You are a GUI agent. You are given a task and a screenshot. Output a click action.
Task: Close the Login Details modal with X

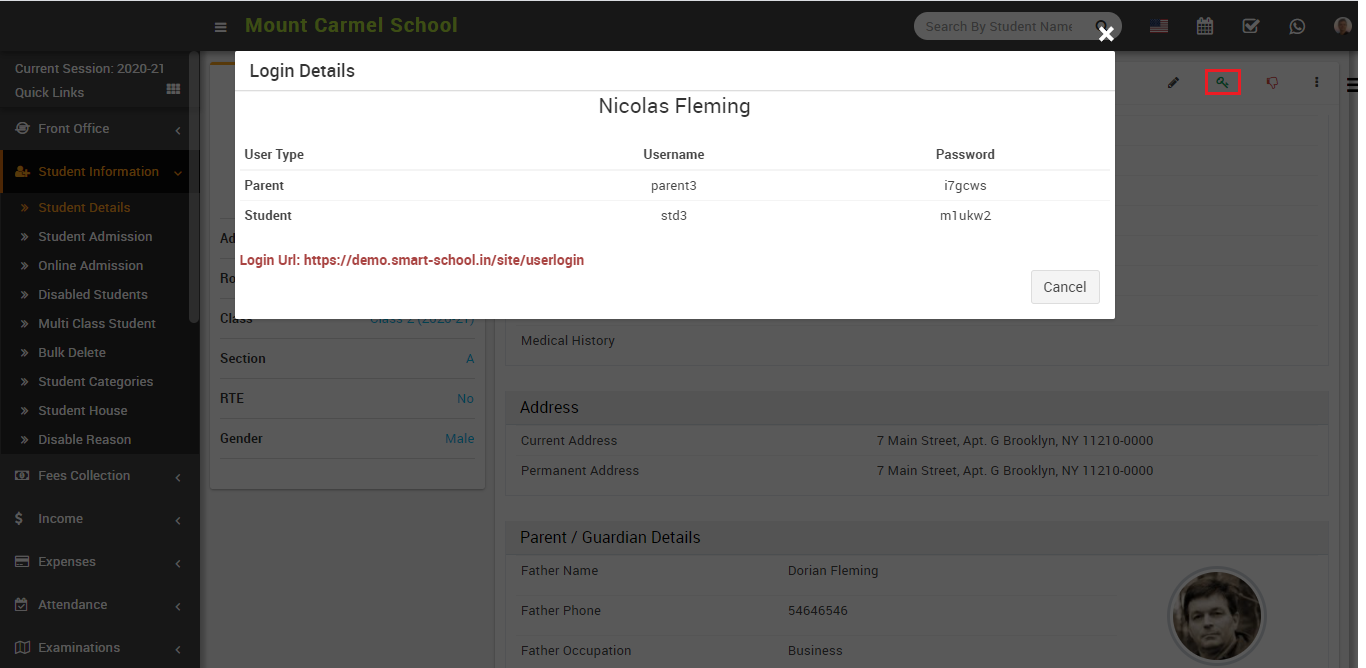pyautogui.click(x=1106, y=34)
